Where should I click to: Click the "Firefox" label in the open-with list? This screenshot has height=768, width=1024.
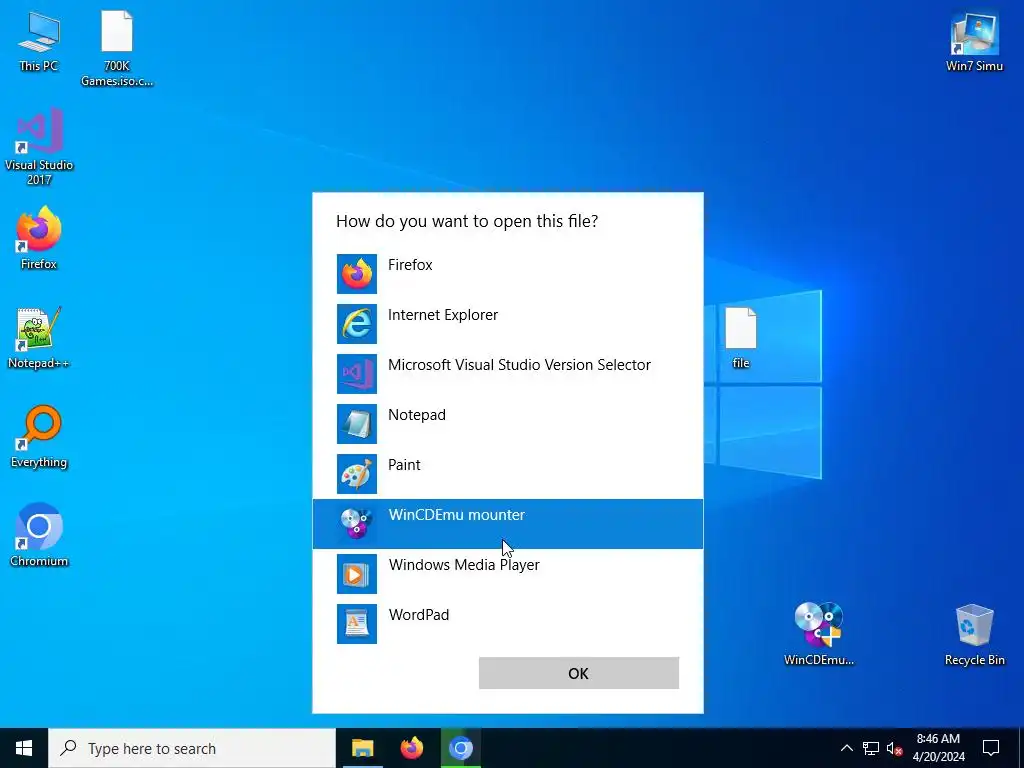(x=410, y=264)
